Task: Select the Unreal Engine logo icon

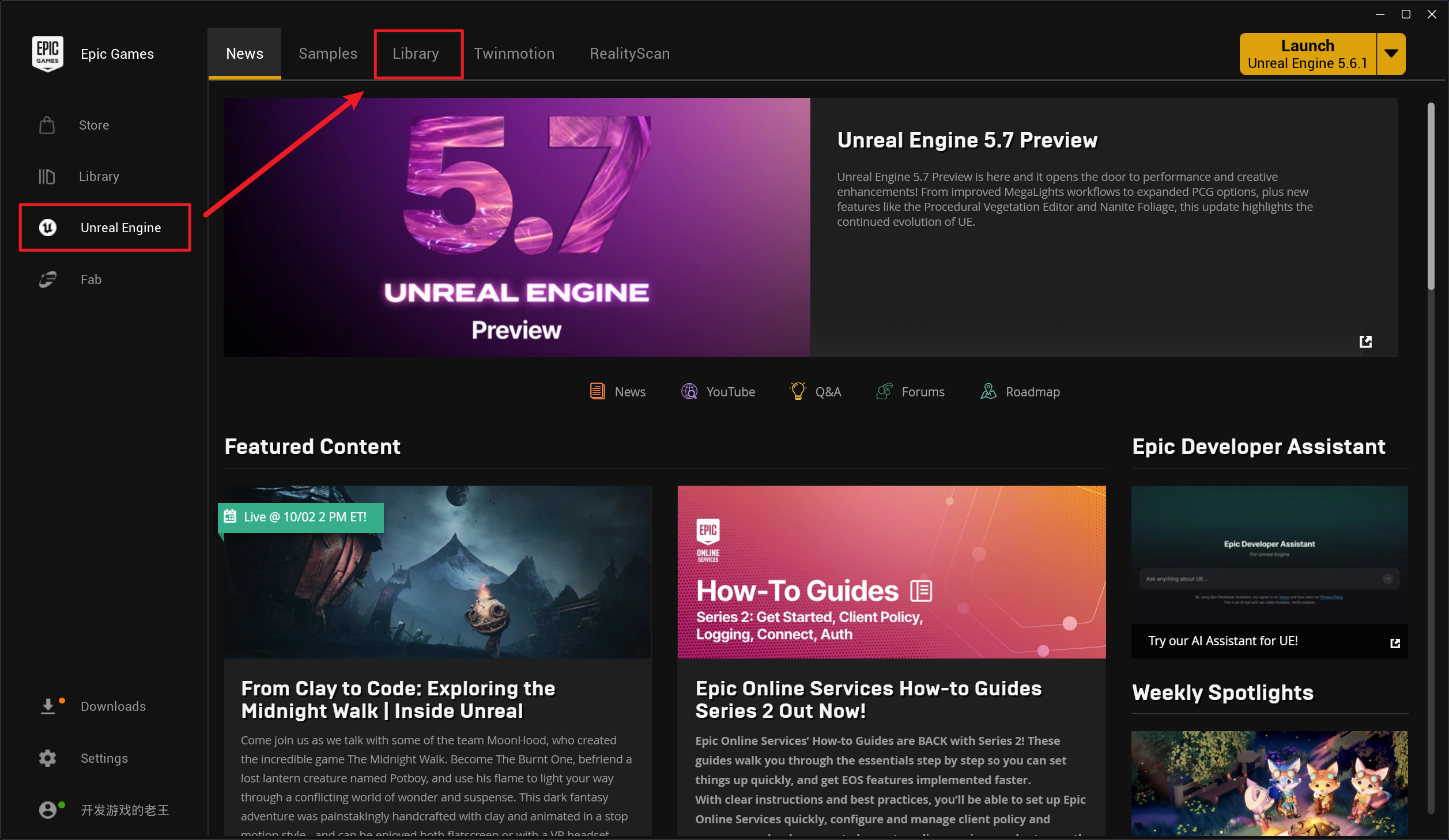Action: [x=48, y=228]
